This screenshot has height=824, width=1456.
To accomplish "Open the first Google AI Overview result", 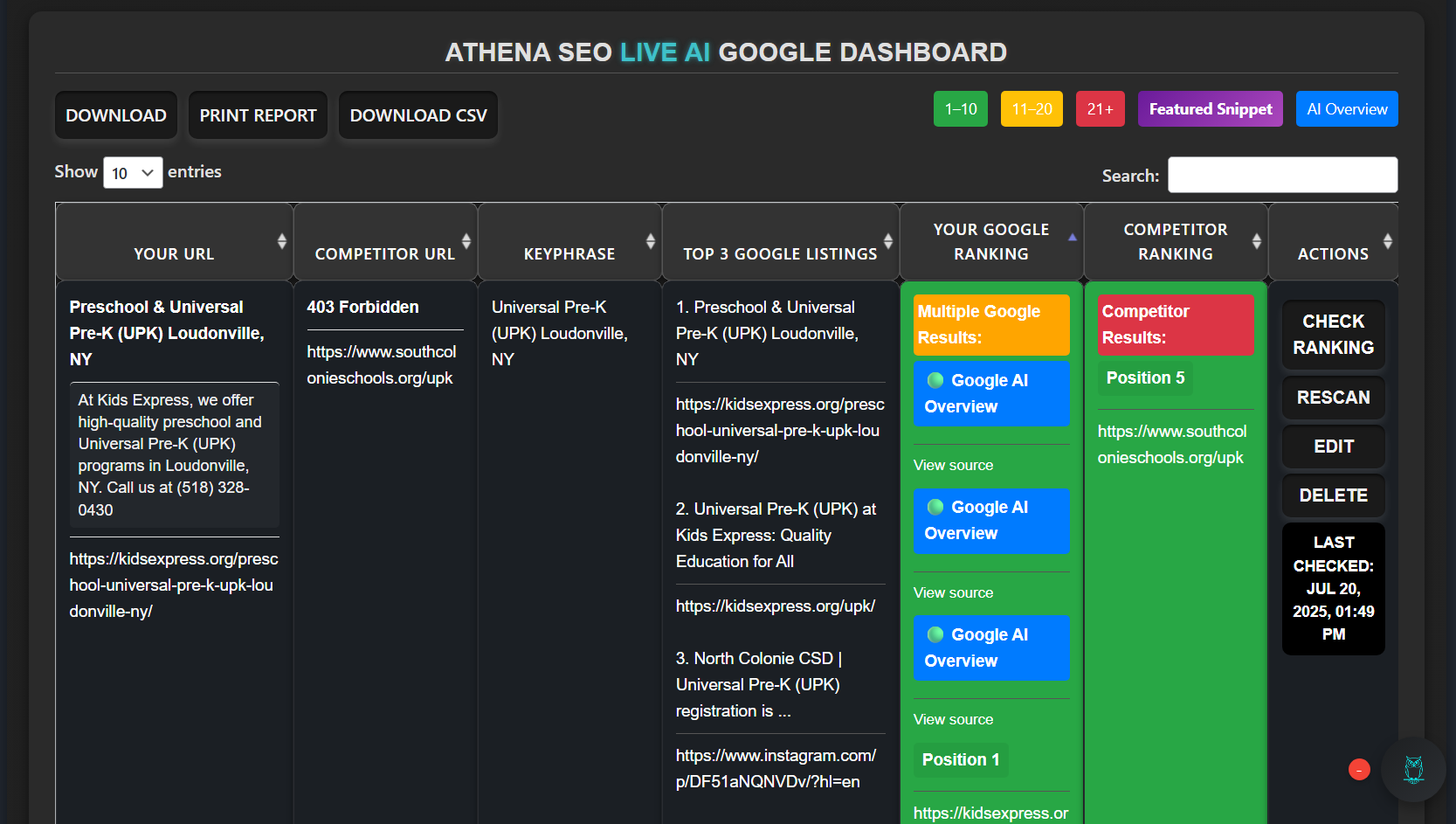I will pos(991,393).
